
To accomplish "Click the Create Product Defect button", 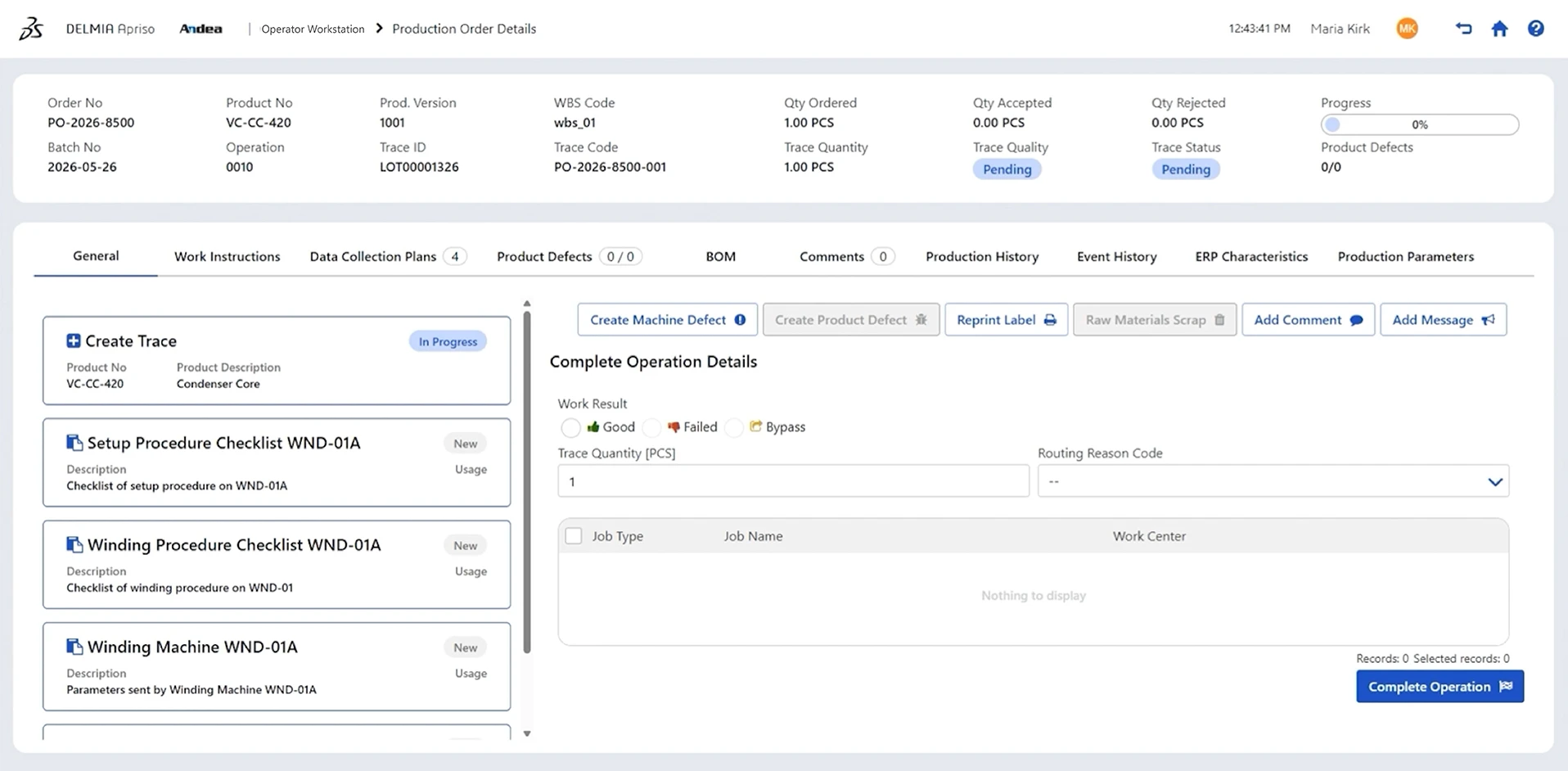I will 851,319.
